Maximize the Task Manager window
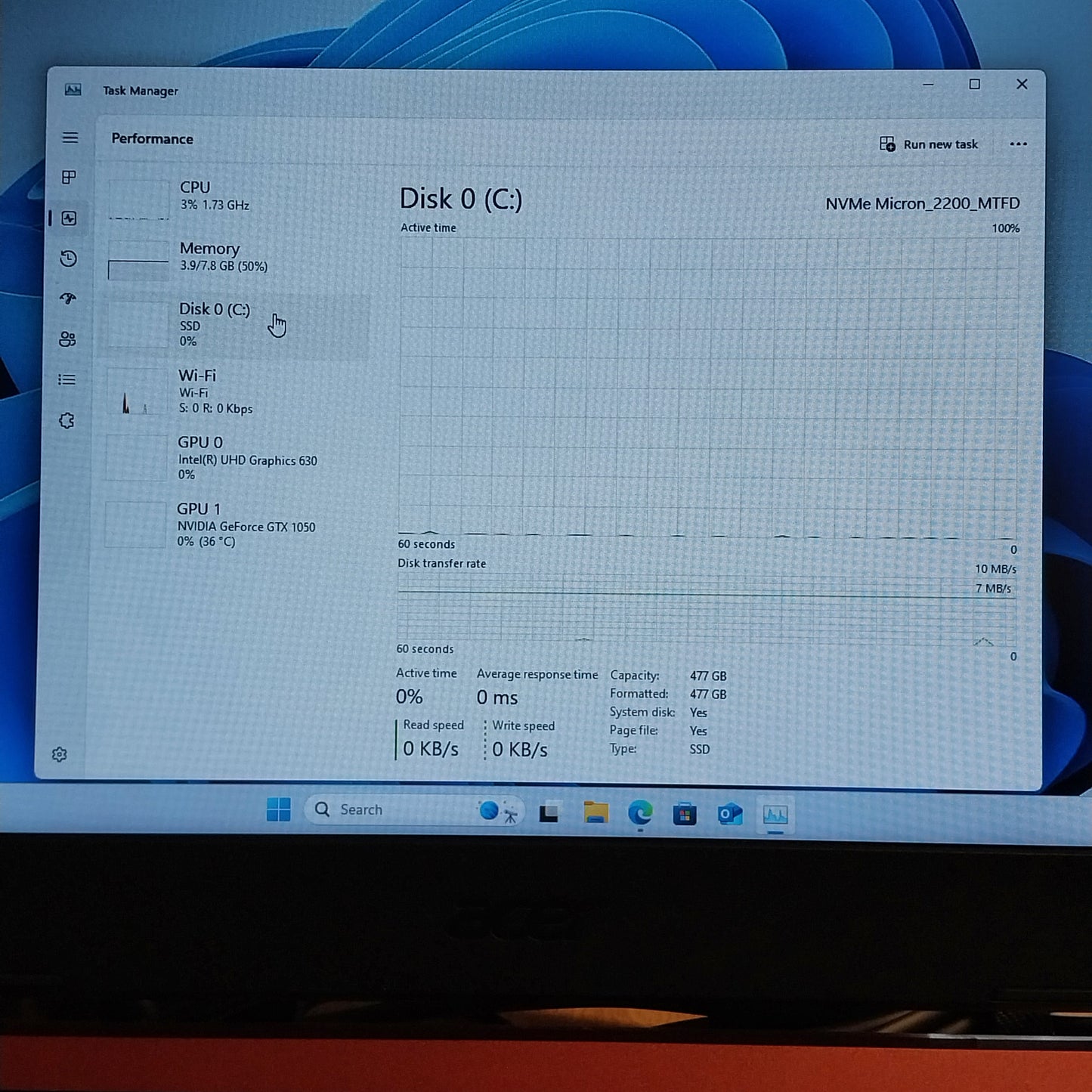Viewport: 1092px width, 1092px height. point(975,85)
